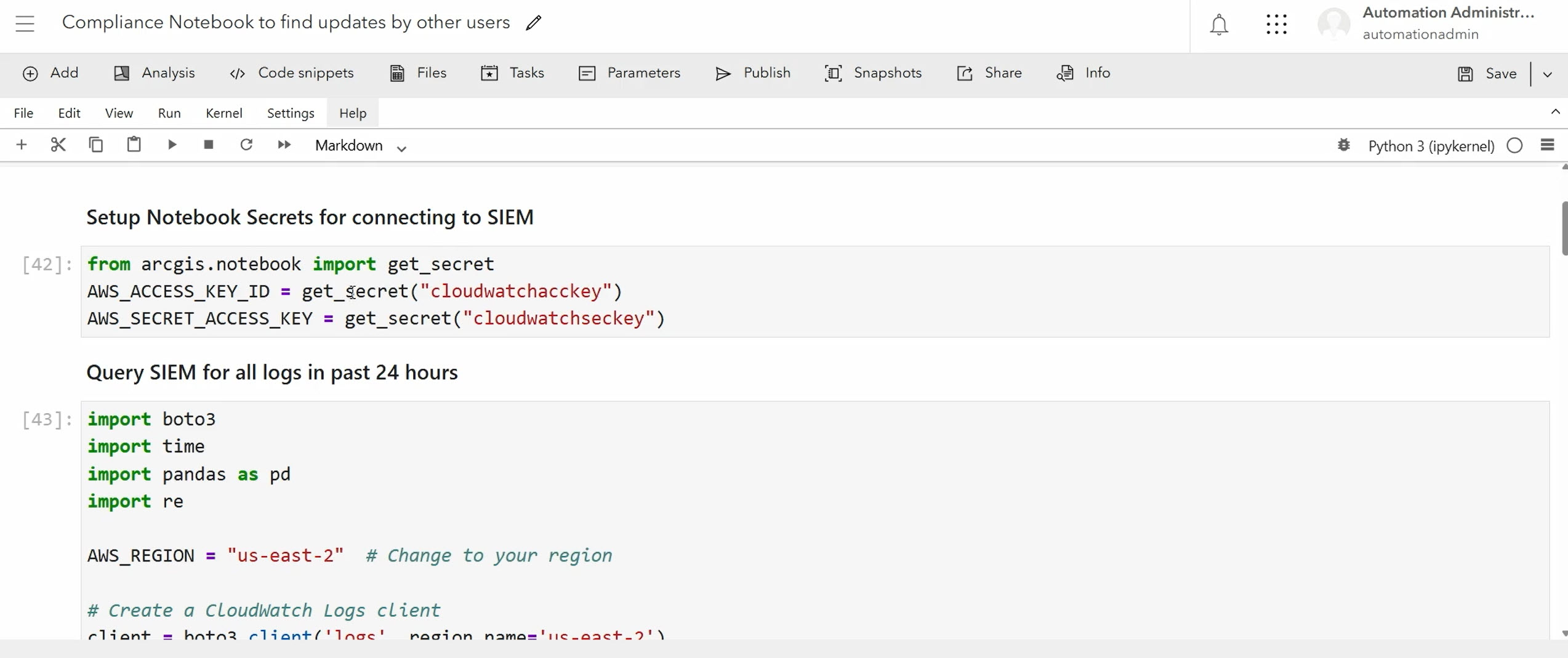This screenshot has width=1568, height=658.
Task: Click the cut cell scissors icon
Action: click(58, 145)
